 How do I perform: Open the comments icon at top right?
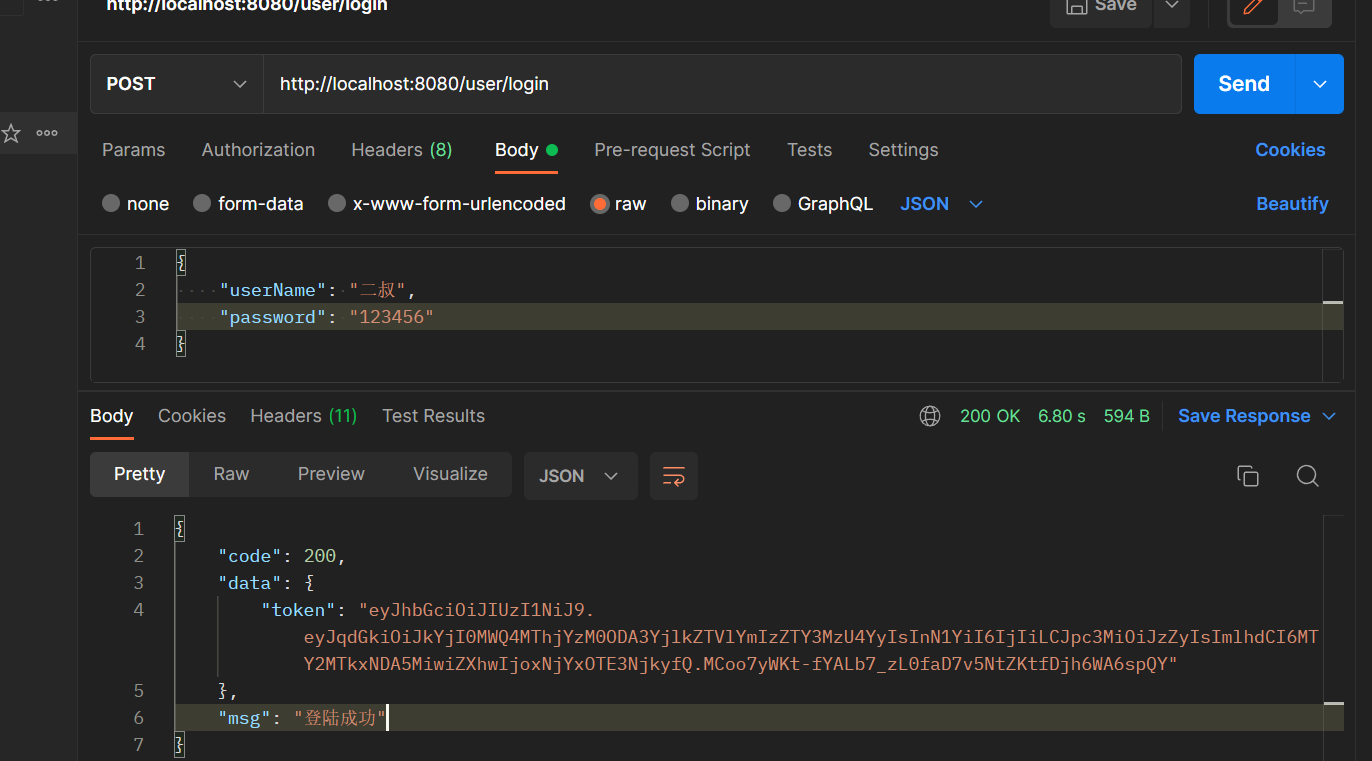click(x=1303, y=7)
